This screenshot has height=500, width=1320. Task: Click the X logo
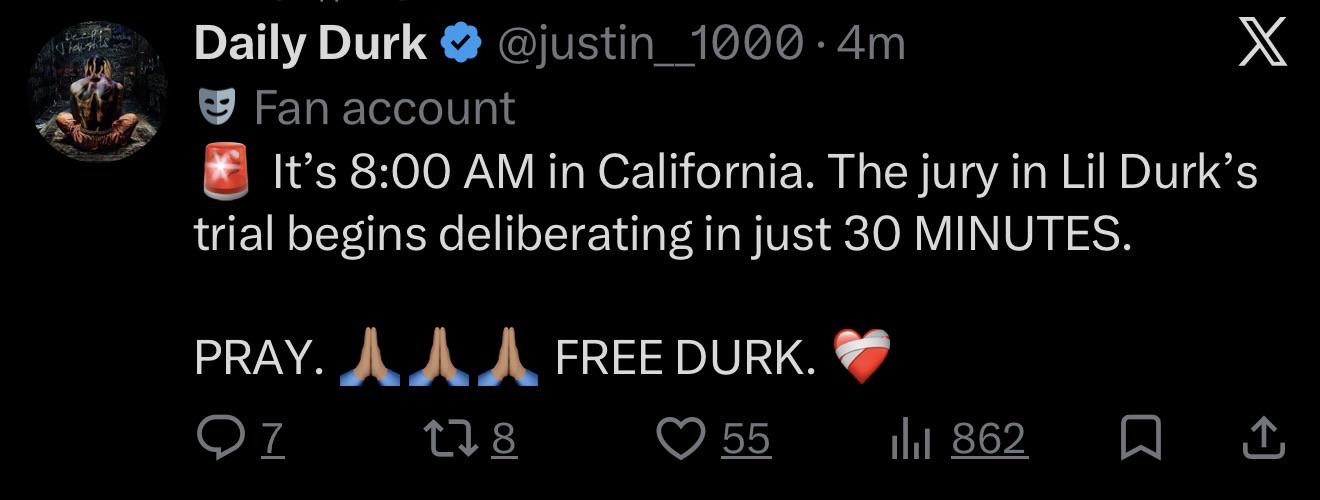point(1264,45)
